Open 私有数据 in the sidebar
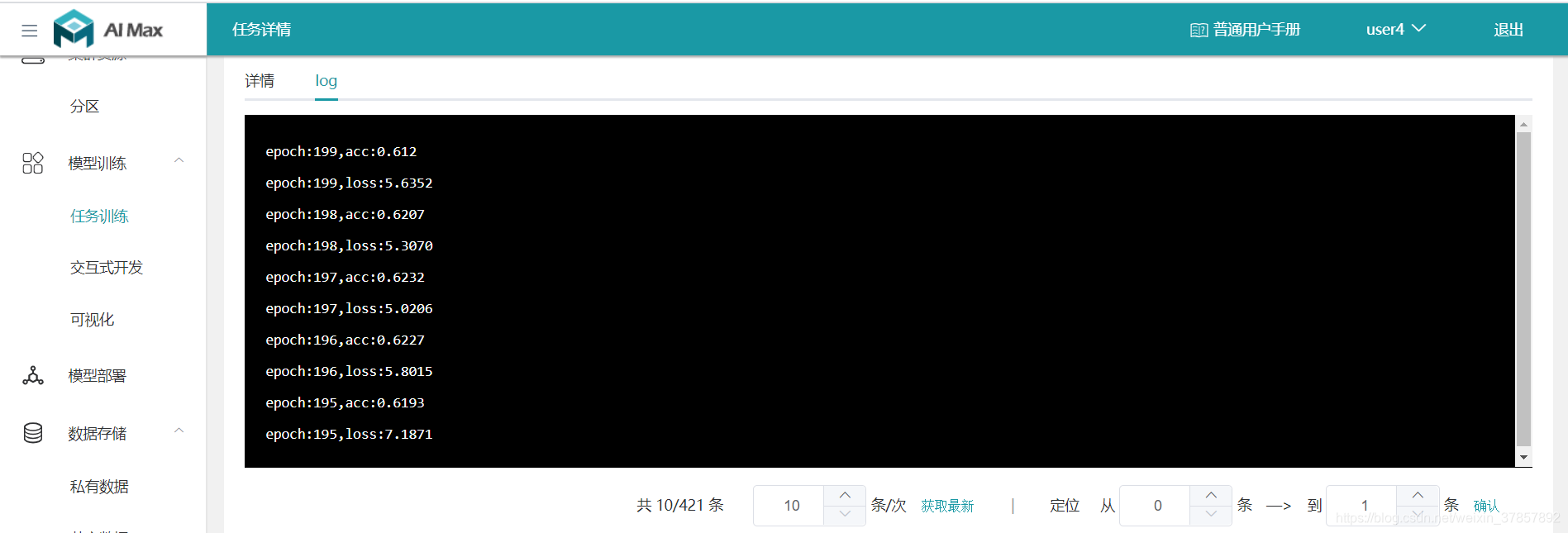Screen dimensions: 1568x533 [99, 487]
